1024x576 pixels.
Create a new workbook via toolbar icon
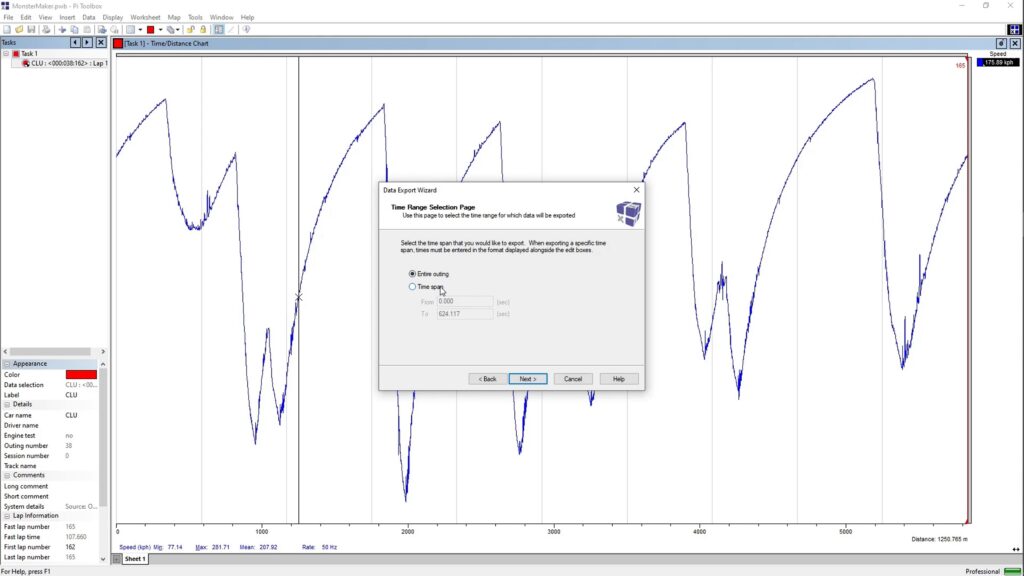[x=6, y=28]
